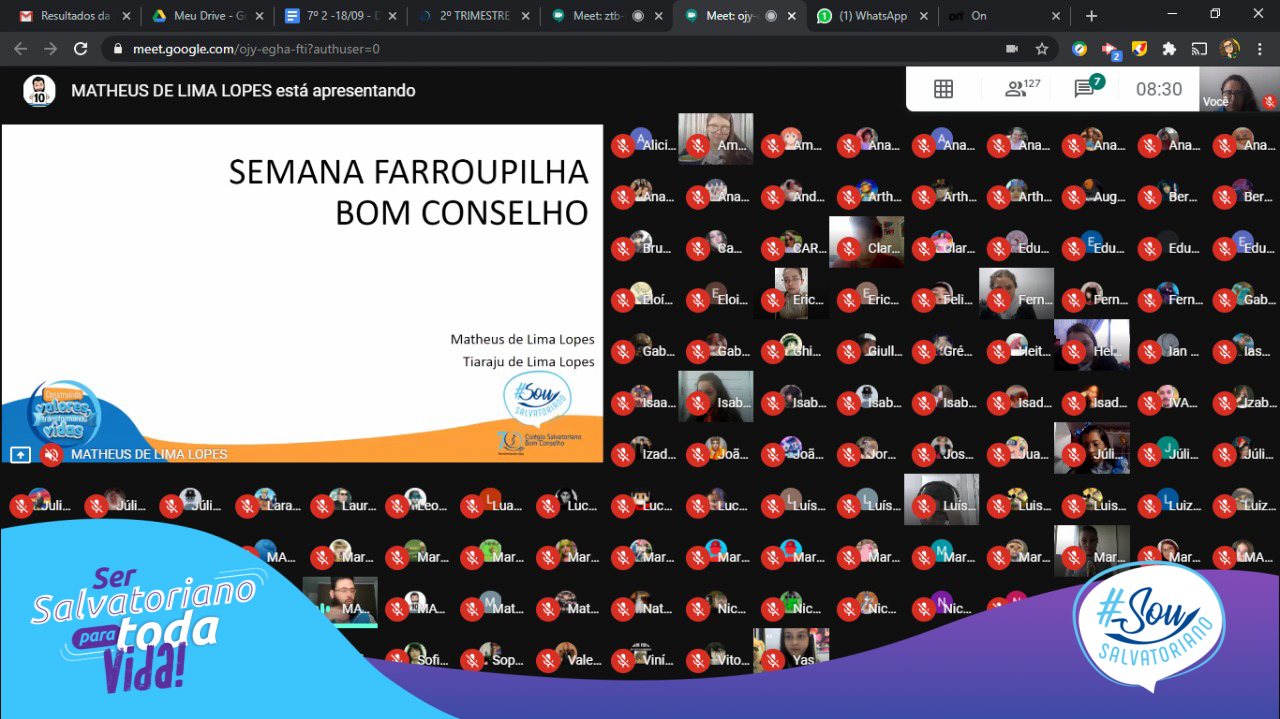Switch to the 'Meu Drive' tab
This screenshot has width=1280, height=719.
208,16
